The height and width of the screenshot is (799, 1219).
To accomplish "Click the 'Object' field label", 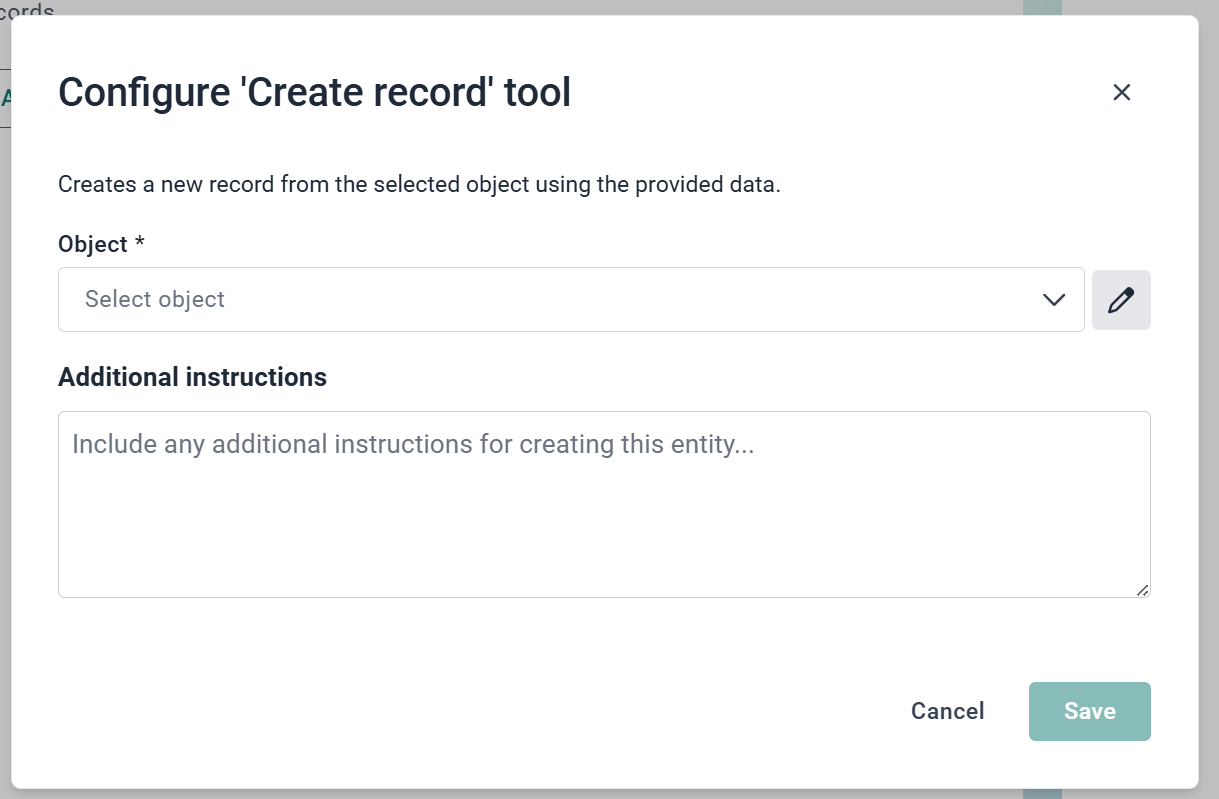I will click(x=93, y=245).
